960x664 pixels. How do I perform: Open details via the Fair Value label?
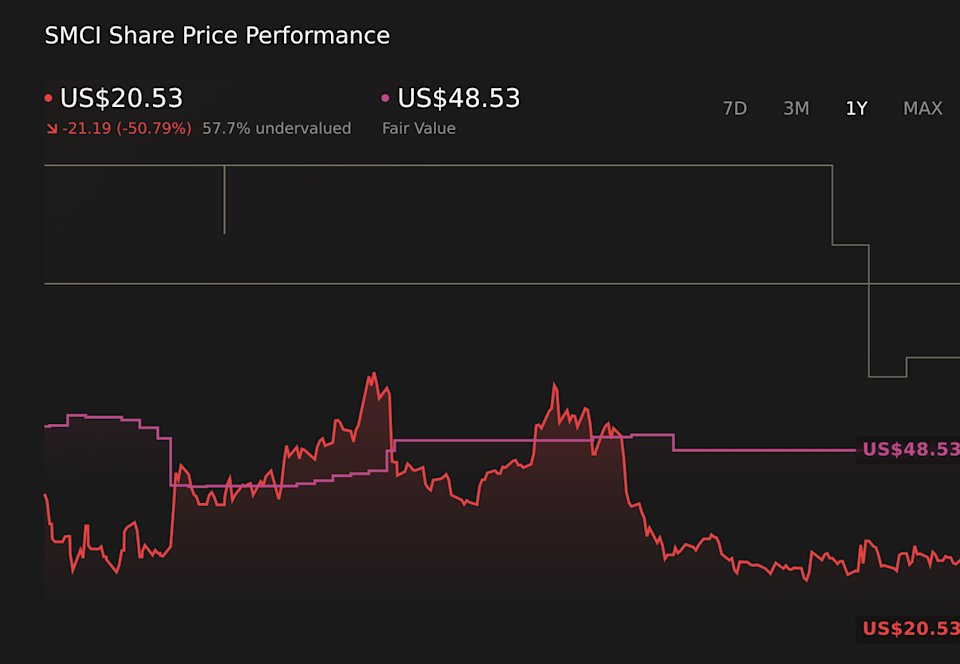click(419, 128)
